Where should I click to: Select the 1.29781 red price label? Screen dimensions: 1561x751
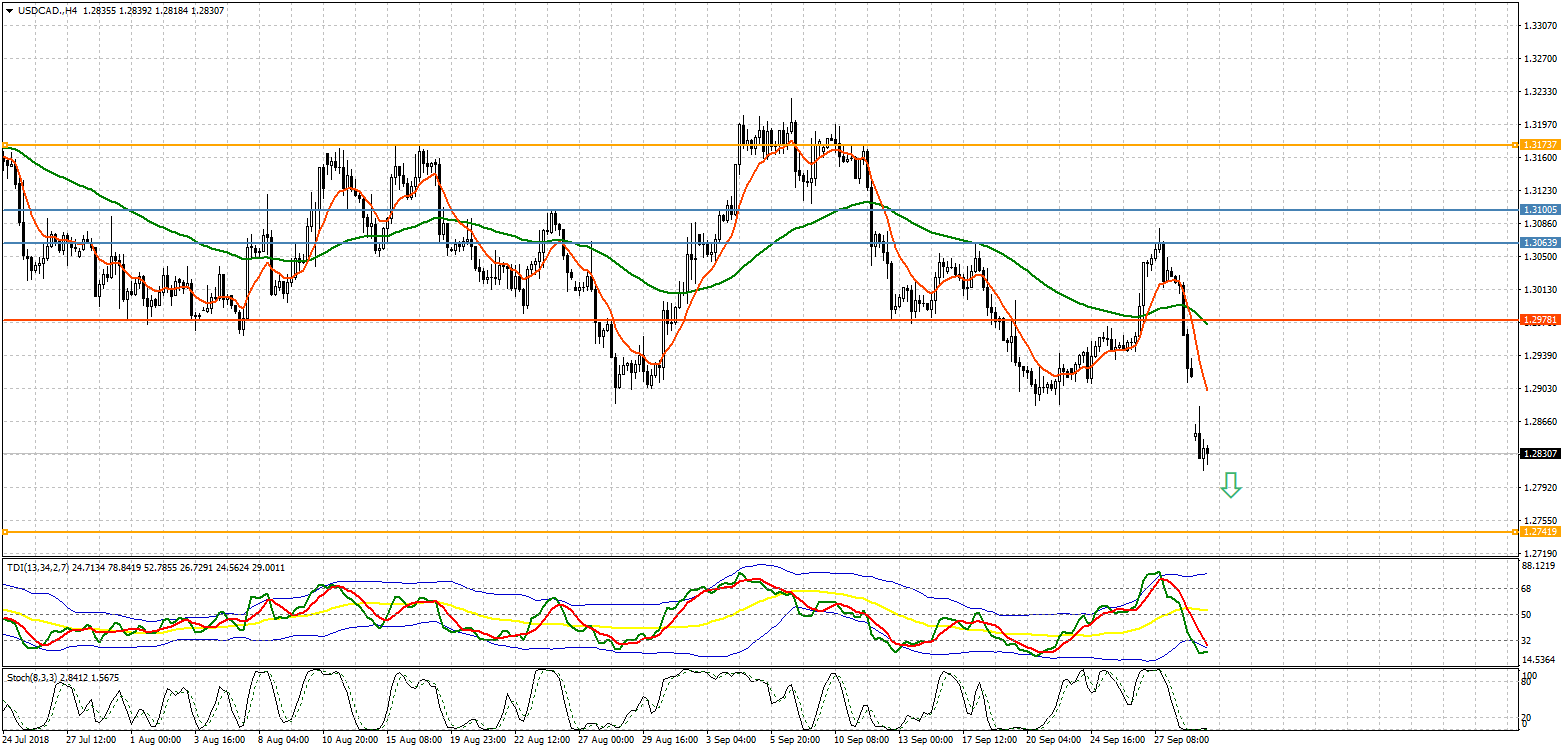(1539, 320)
